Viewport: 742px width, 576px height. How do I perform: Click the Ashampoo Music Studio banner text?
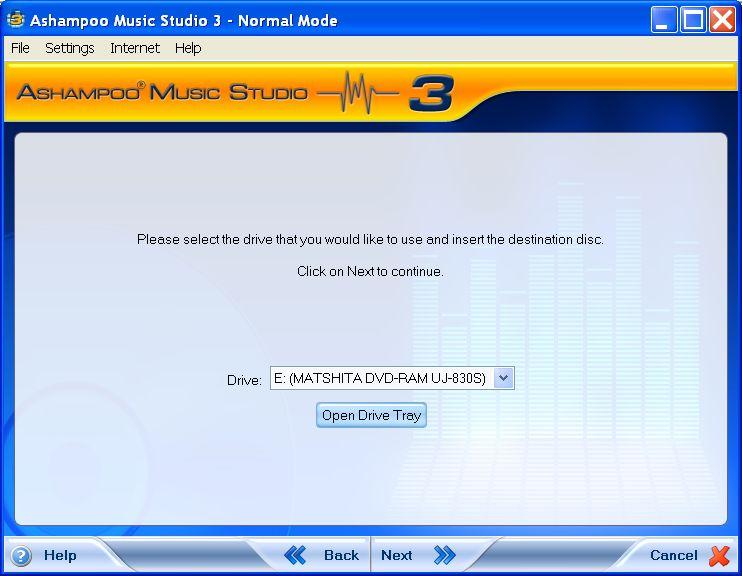162,93
